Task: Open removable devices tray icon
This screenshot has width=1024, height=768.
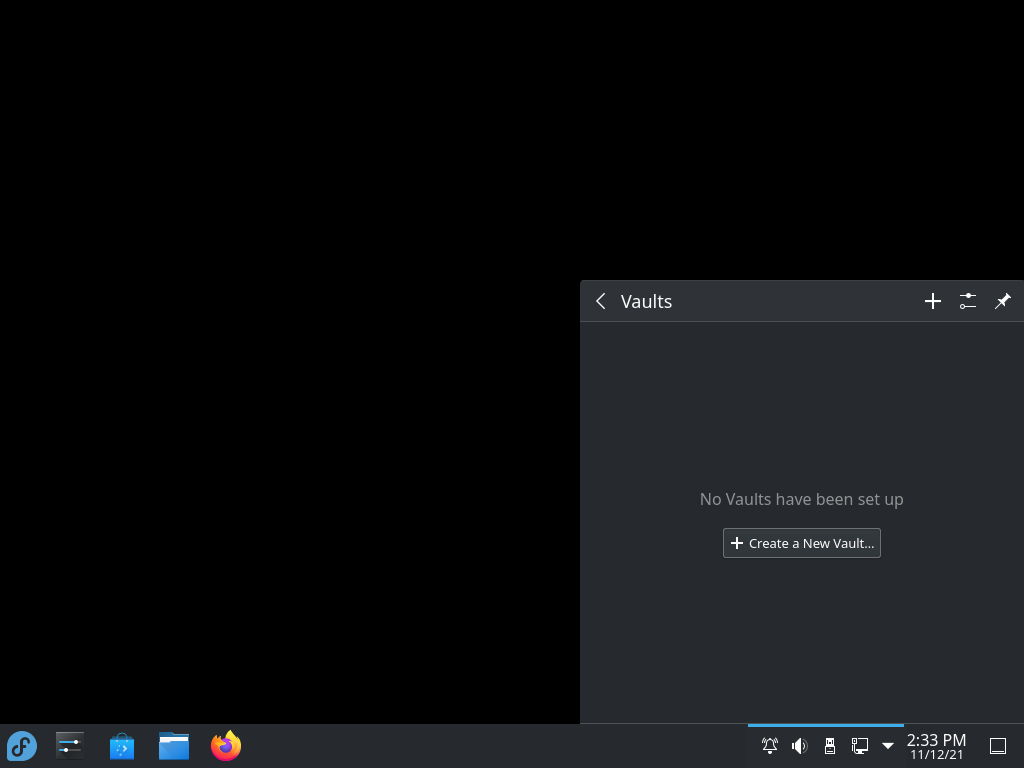Action: (x=829, y=746)
